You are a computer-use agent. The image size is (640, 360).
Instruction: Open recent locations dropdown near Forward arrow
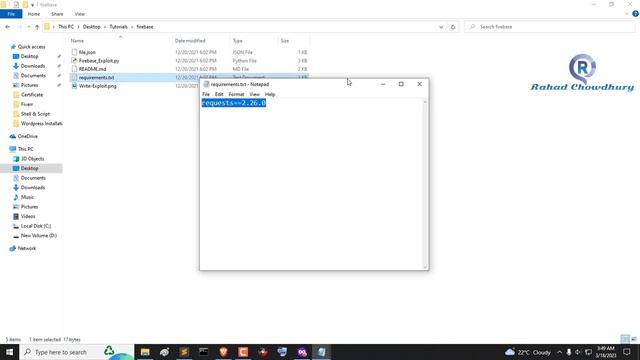29,27
